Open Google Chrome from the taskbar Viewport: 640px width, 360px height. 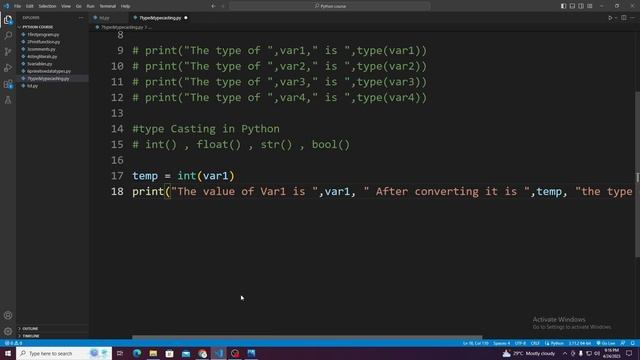(202, 353)
